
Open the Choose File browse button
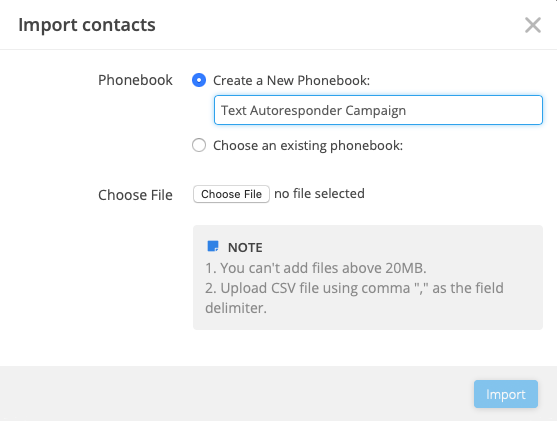[x=231, y=194]
